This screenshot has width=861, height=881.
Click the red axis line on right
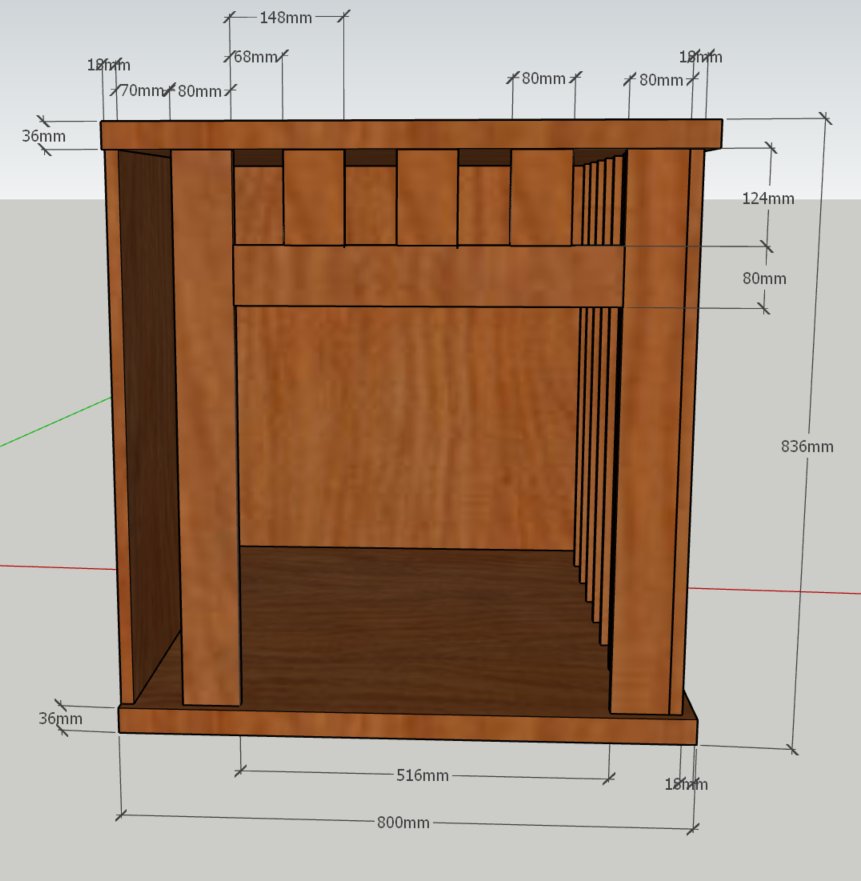pyautogui.click(x=780, y=590)
